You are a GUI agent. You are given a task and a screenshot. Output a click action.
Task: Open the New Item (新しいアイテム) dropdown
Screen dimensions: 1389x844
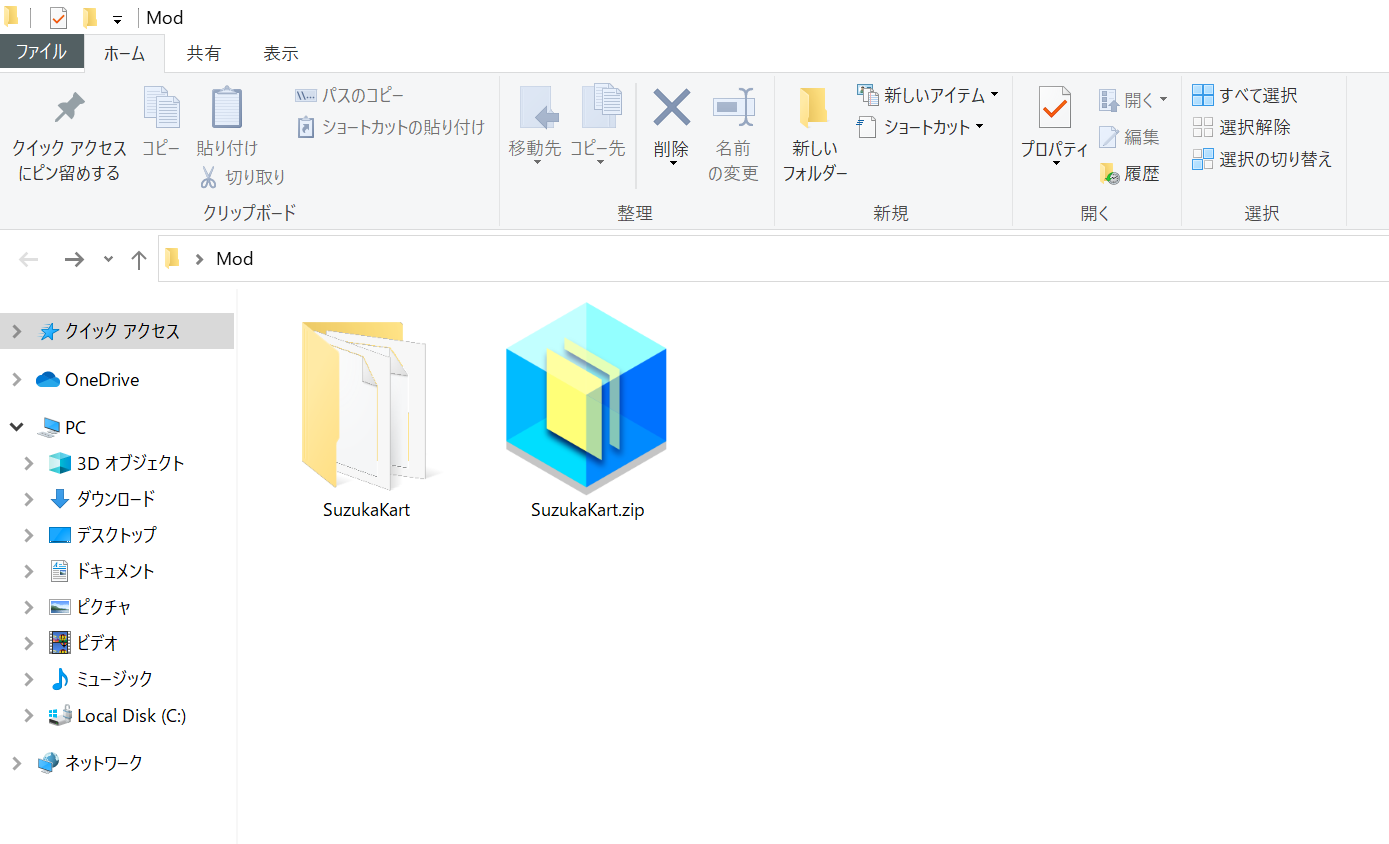(929, 96)
